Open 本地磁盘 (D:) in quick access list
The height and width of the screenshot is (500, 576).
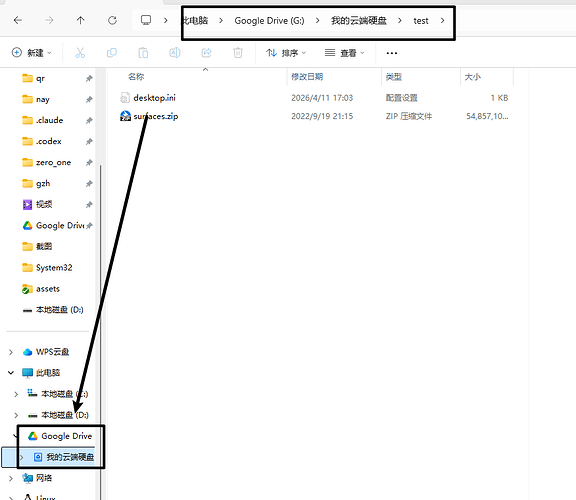click(x=60, y=310)
